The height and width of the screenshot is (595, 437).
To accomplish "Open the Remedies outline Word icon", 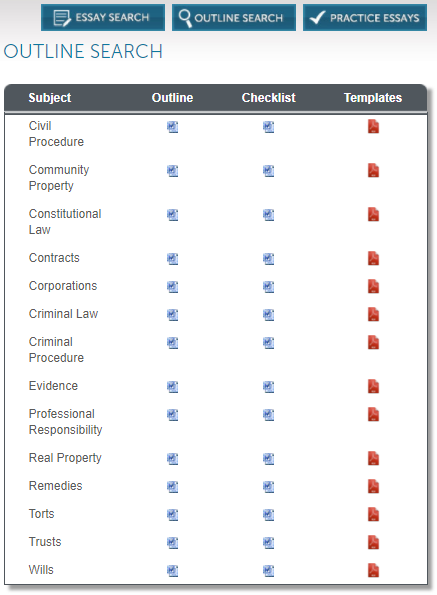I will [173, 486].
